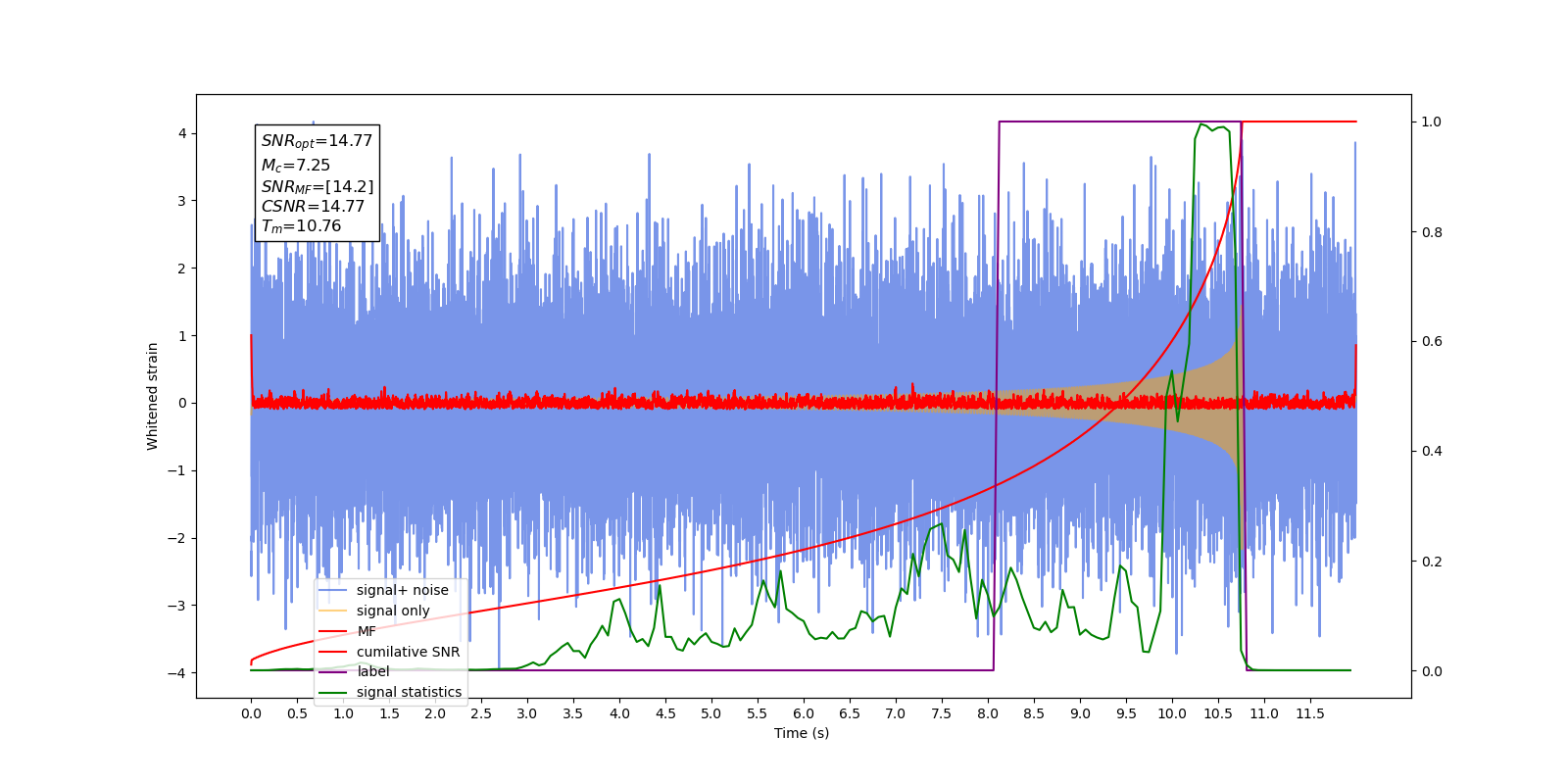Image resolution: width=1568 pixels, height=784 pixels.
Task: Click the −1 tick on strain axis
Action: 178,470
